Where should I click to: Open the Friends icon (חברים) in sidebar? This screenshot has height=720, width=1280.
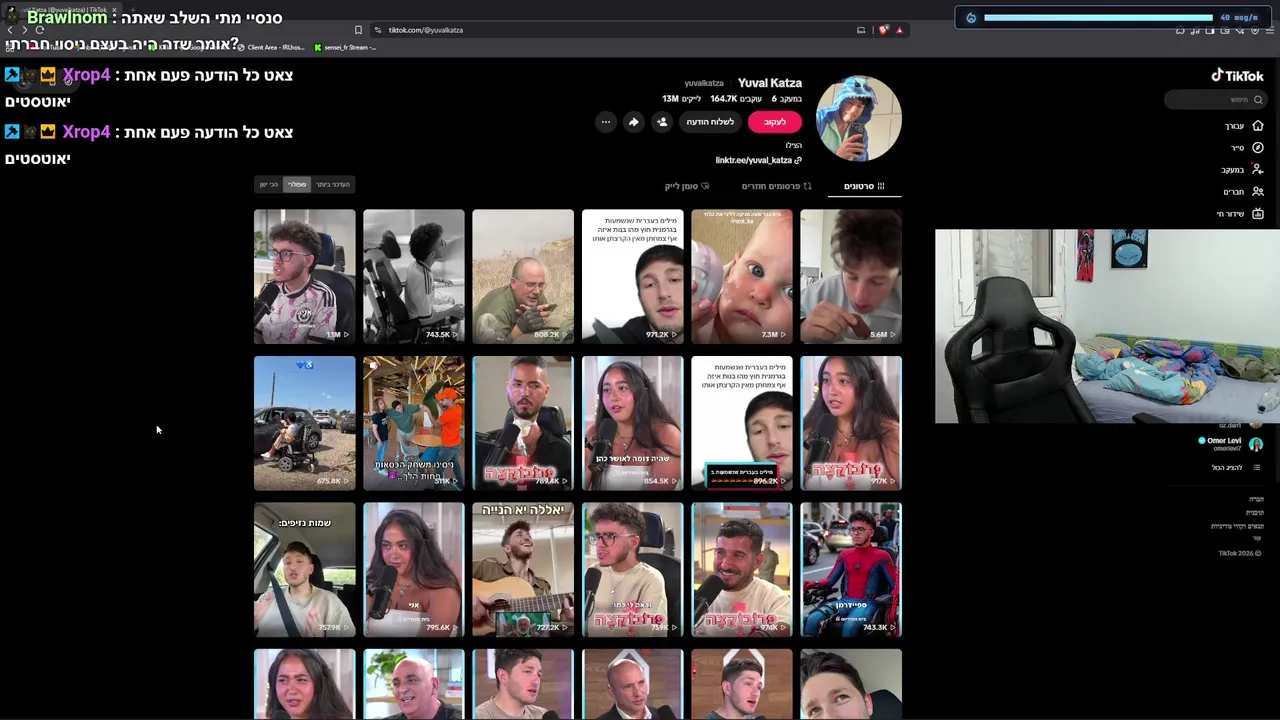[1258, 192]
